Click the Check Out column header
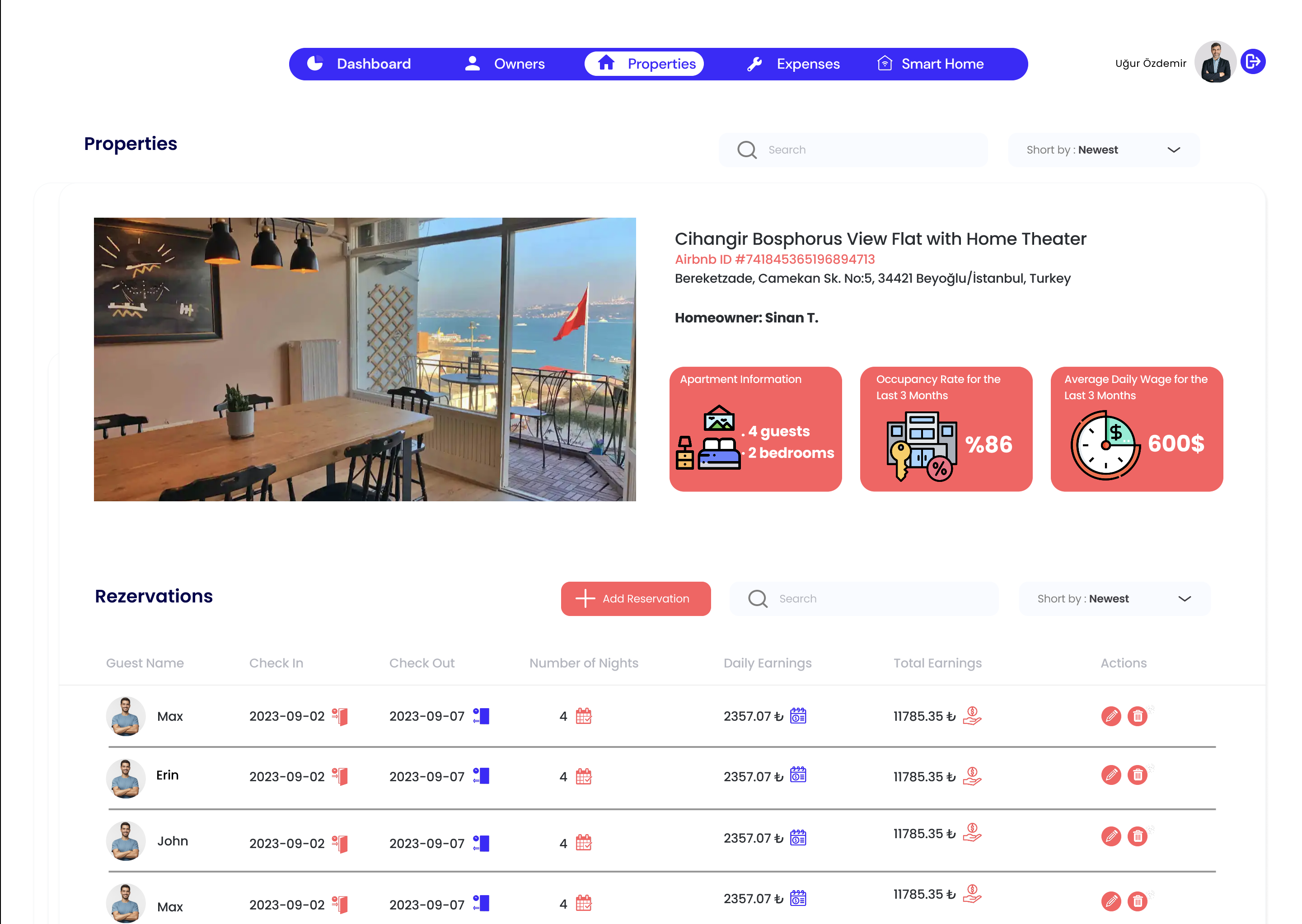 pyautogui.click(x=422, y=663)
